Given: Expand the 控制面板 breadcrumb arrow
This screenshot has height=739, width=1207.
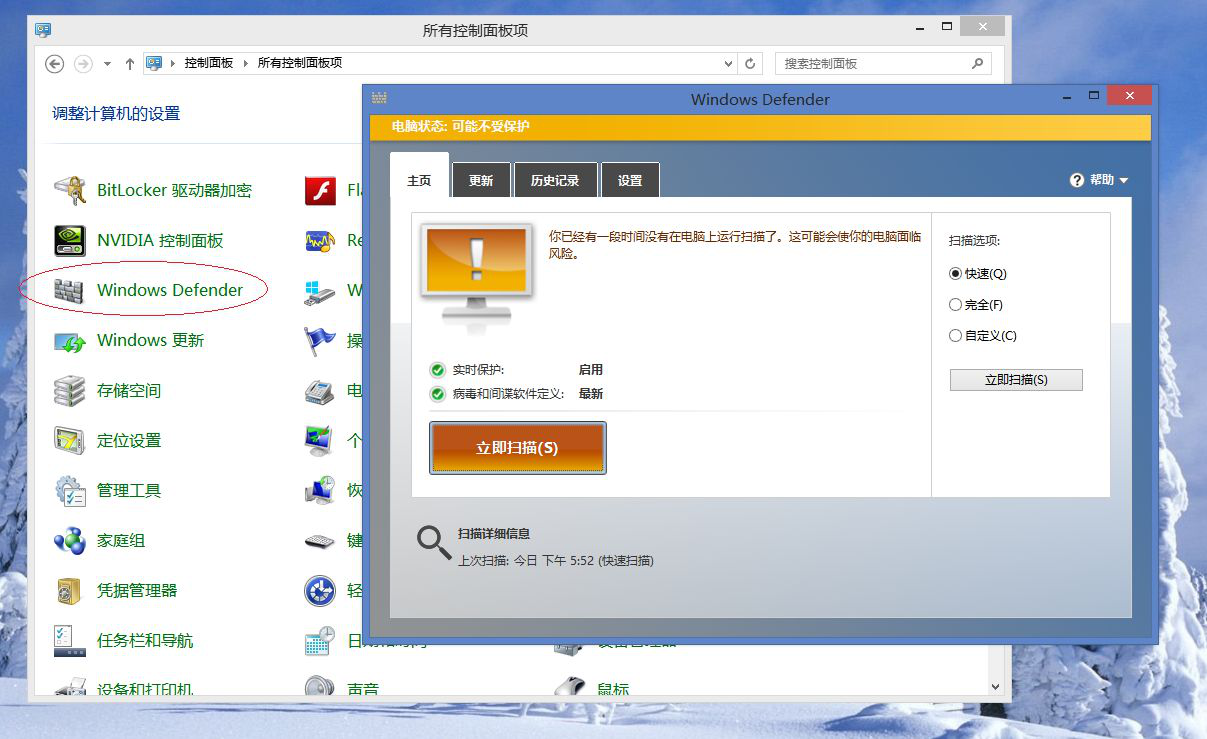Looking at the screenshot, I should point(246,63).
